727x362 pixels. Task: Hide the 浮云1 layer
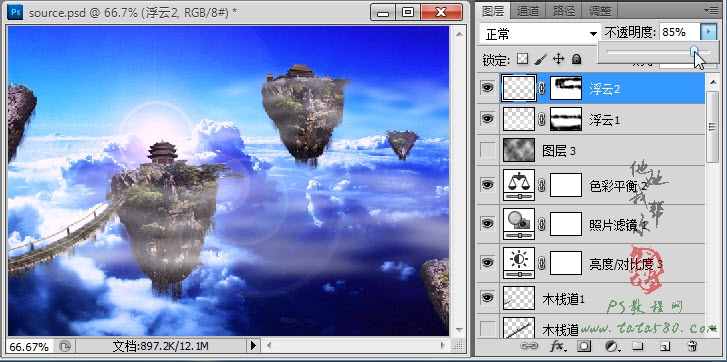tap(487, 119)
